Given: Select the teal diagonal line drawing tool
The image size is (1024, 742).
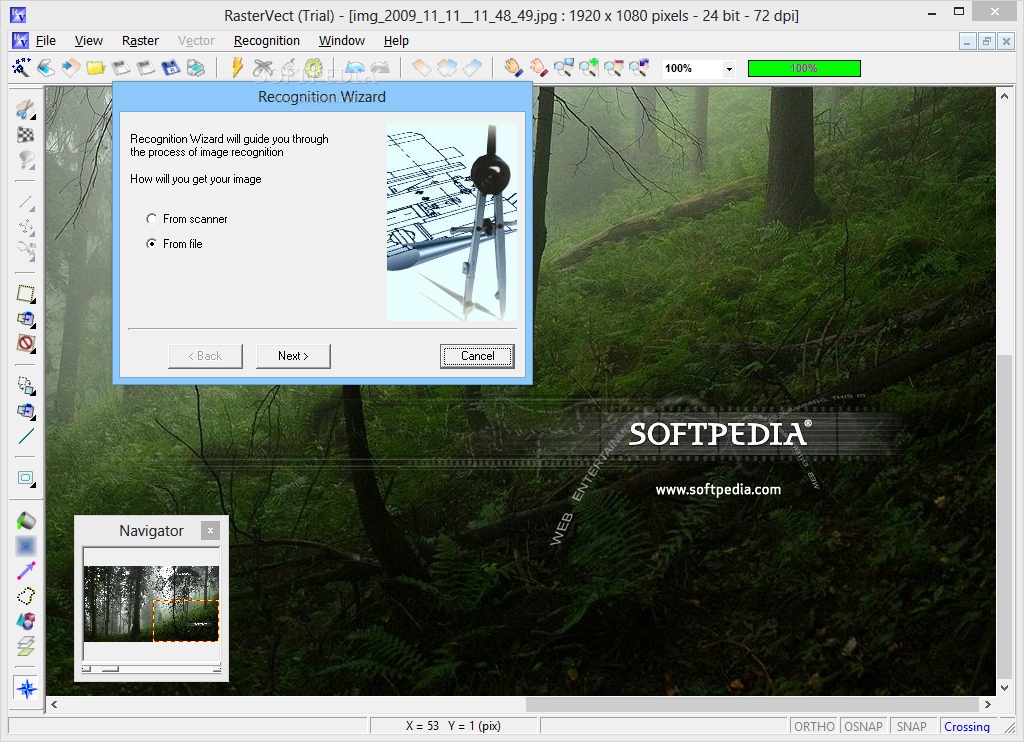Looking at the screenshot, I should (25, 436).
